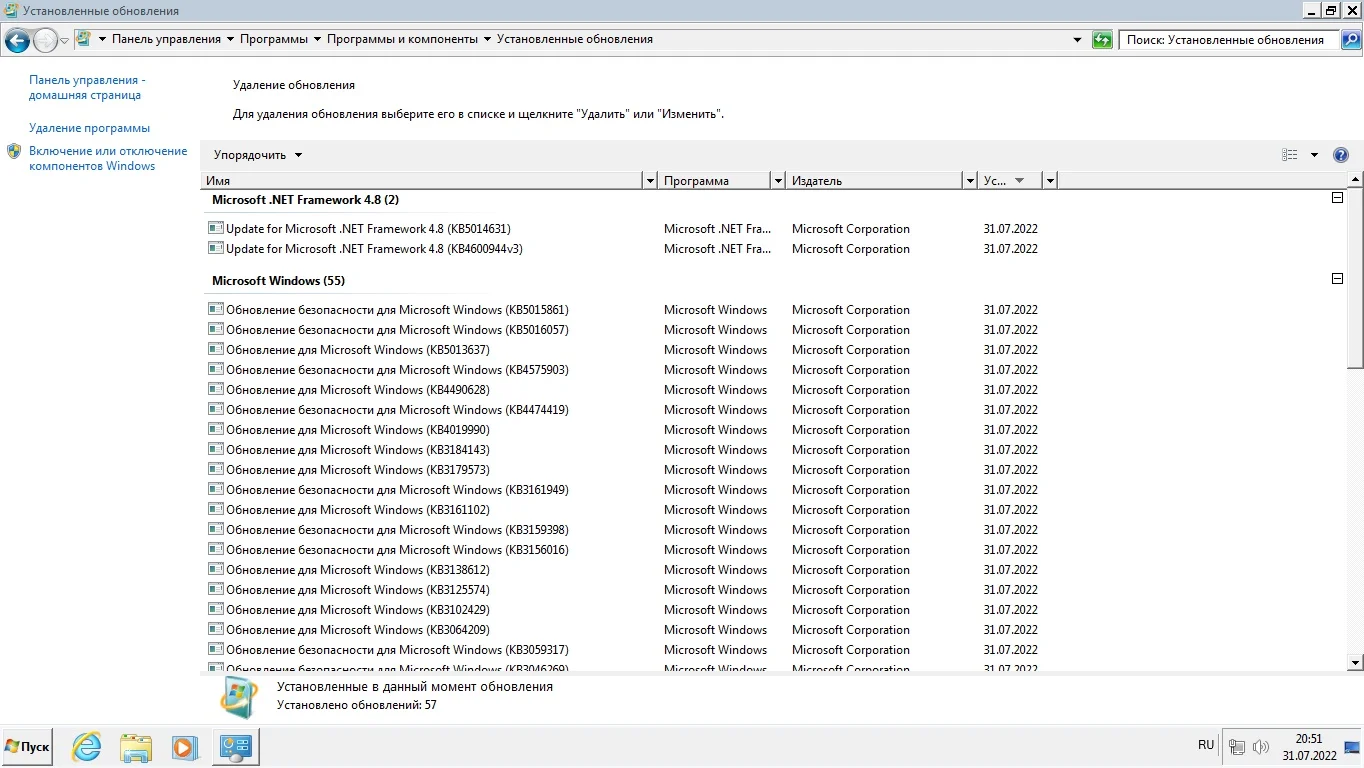Open recent pages dropdown next to forward arrow
The width and height of the screenshot is (1364, 768).
click(x=64, y=40)
